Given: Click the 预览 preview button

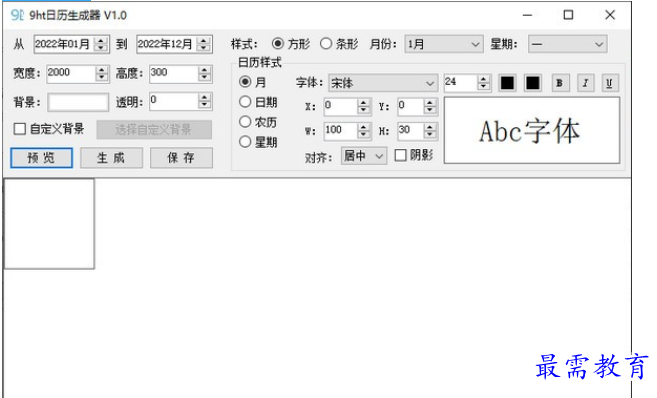Looking at the screenshot, I should (41, 158).
